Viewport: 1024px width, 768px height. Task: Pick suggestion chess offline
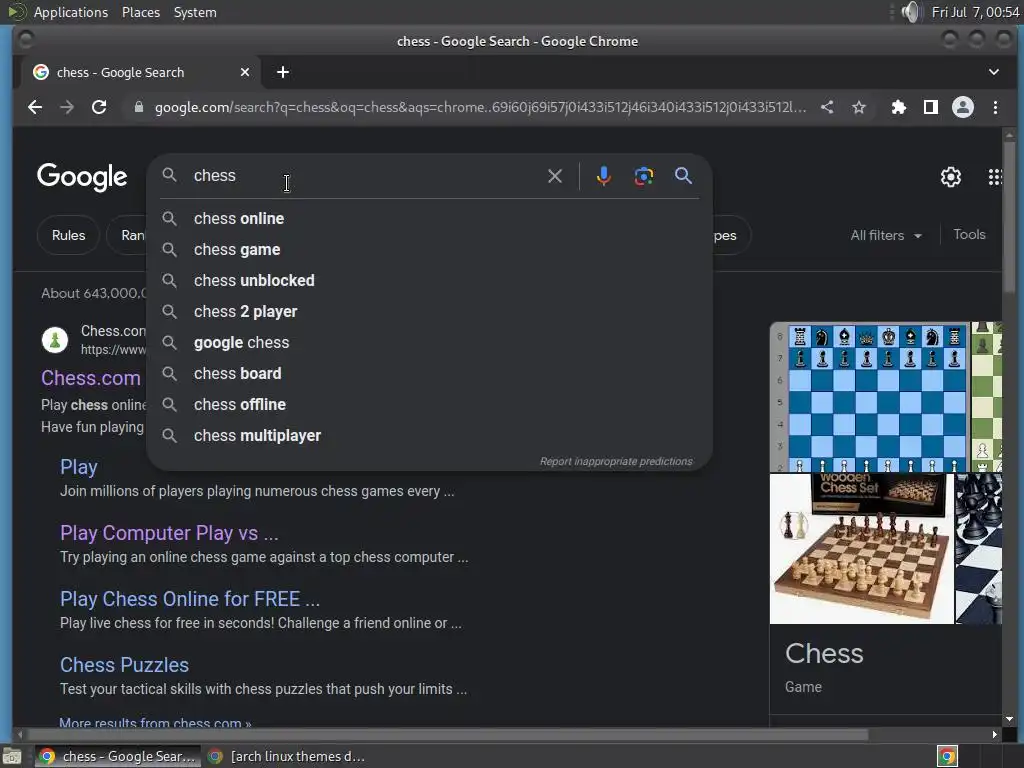pos(429,405)
